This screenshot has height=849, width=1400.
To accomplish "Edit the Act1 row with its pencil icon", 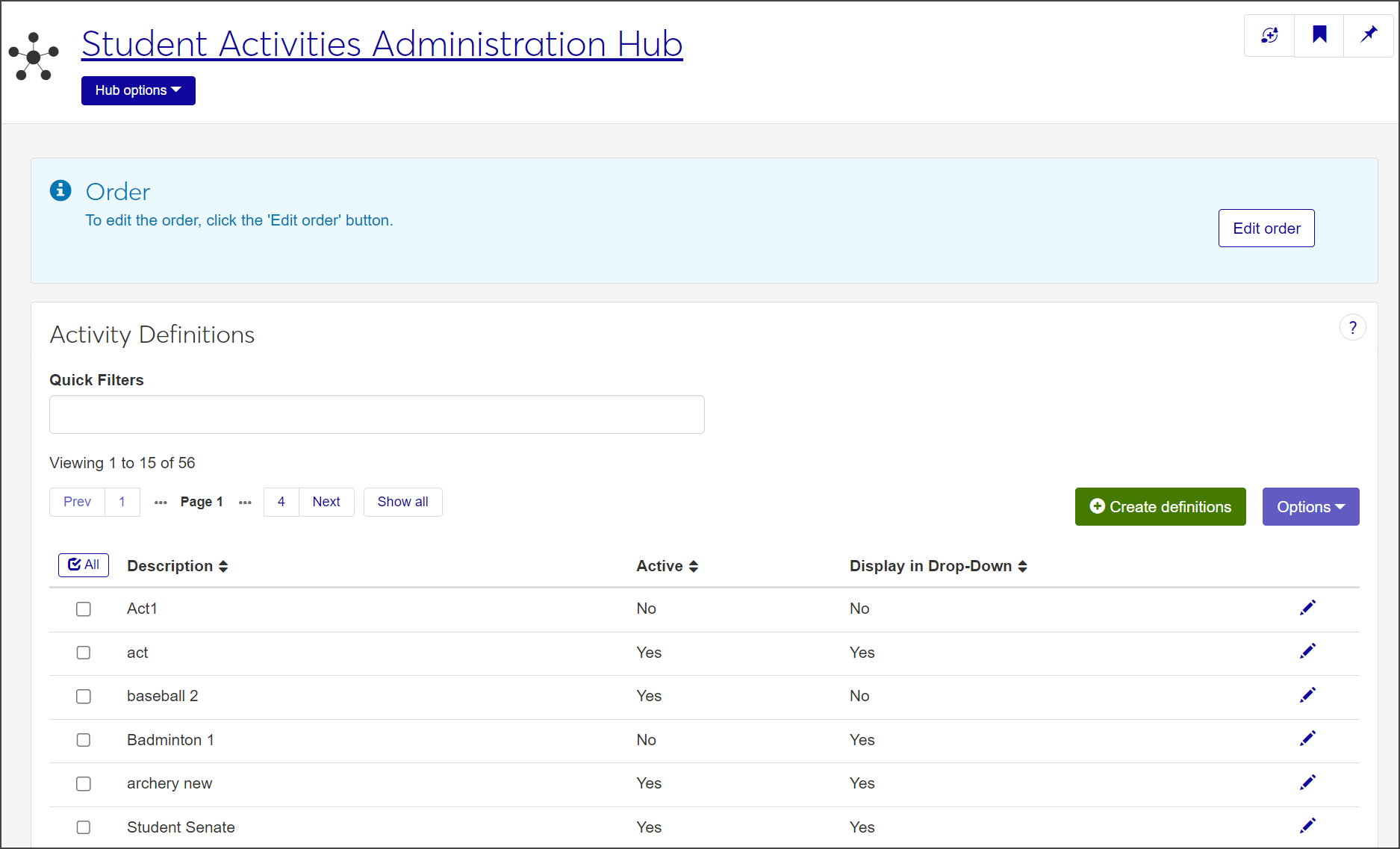I will coord(1307,608).
